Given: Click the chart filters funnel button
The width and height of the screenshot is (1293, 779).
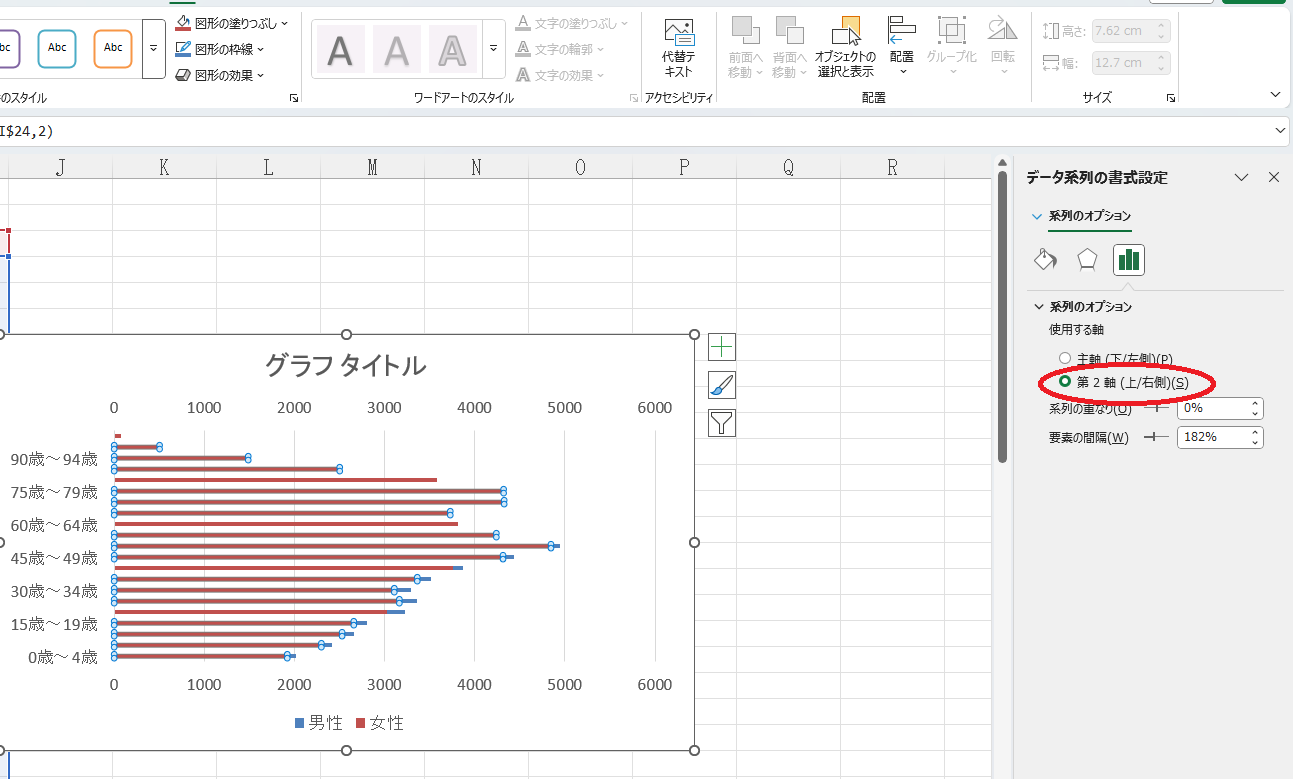Looking at the screenshot, I should point(721,423).
